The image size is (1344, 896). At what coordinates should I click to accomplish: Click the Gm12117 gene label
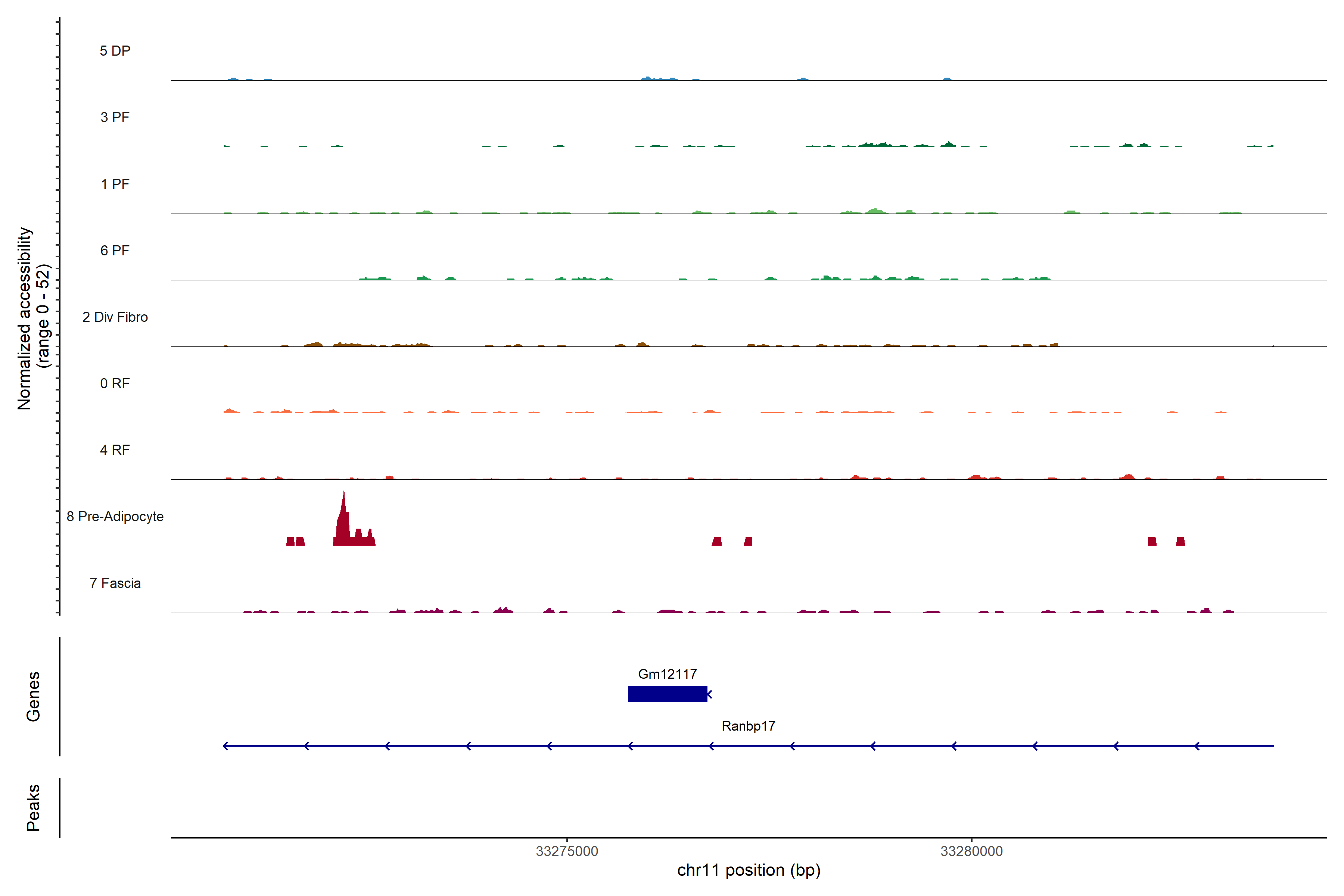(x=668, y=674)
